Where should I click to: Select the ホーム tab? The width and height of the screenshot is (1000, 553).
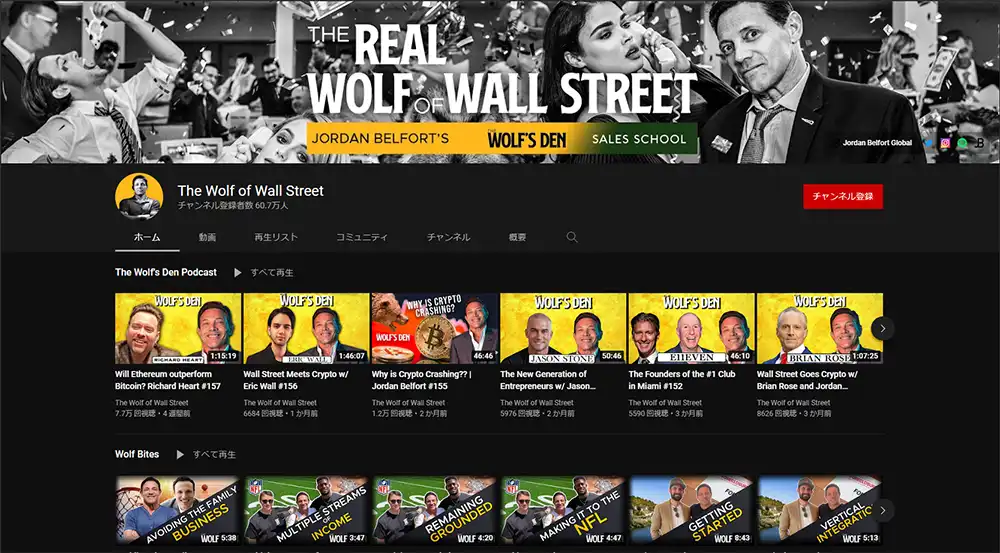pyautogui.click(x=147, y=237)
